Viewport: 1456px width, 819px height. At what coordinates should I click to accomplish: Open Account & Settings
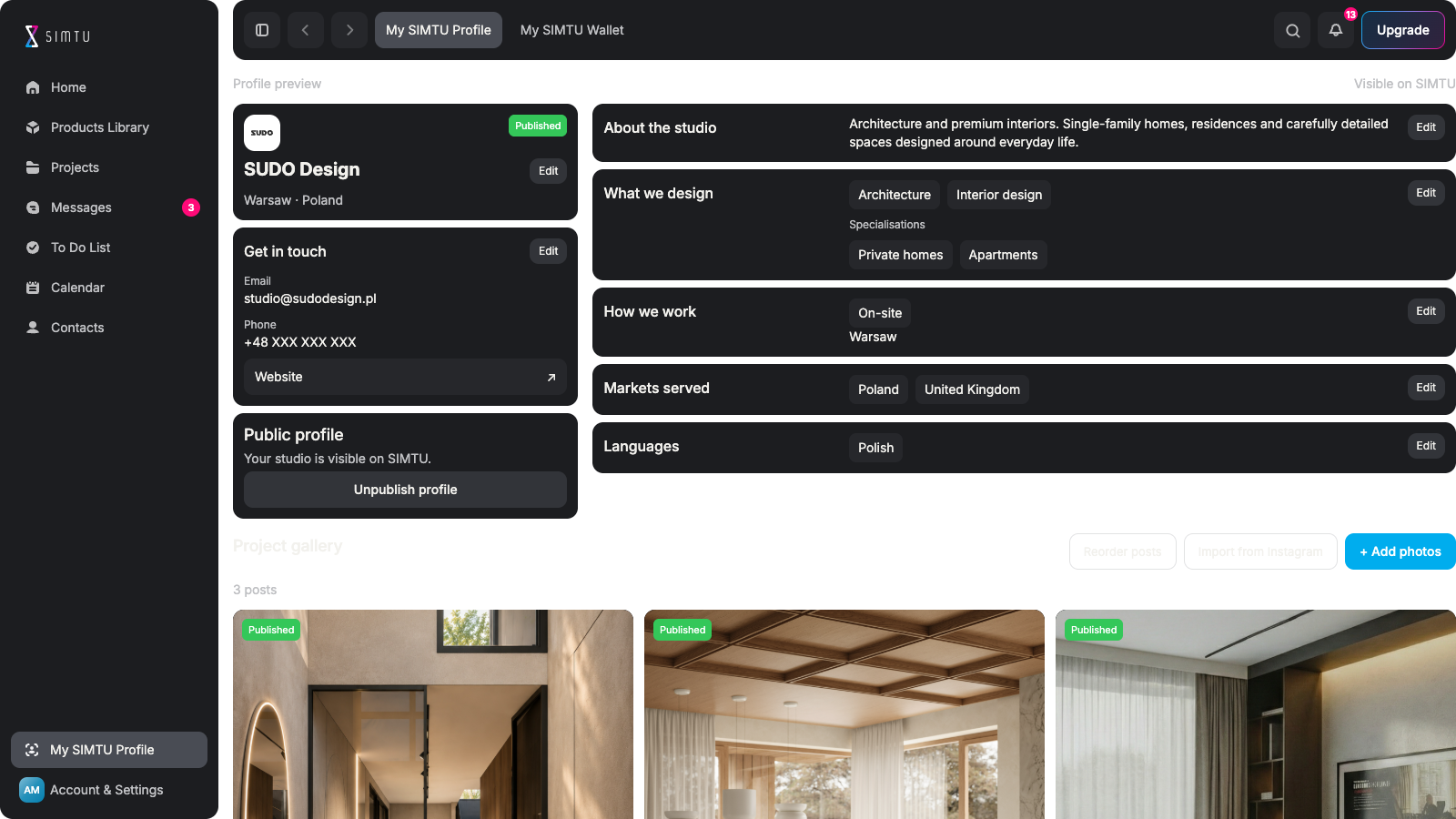tap(109, 790)
